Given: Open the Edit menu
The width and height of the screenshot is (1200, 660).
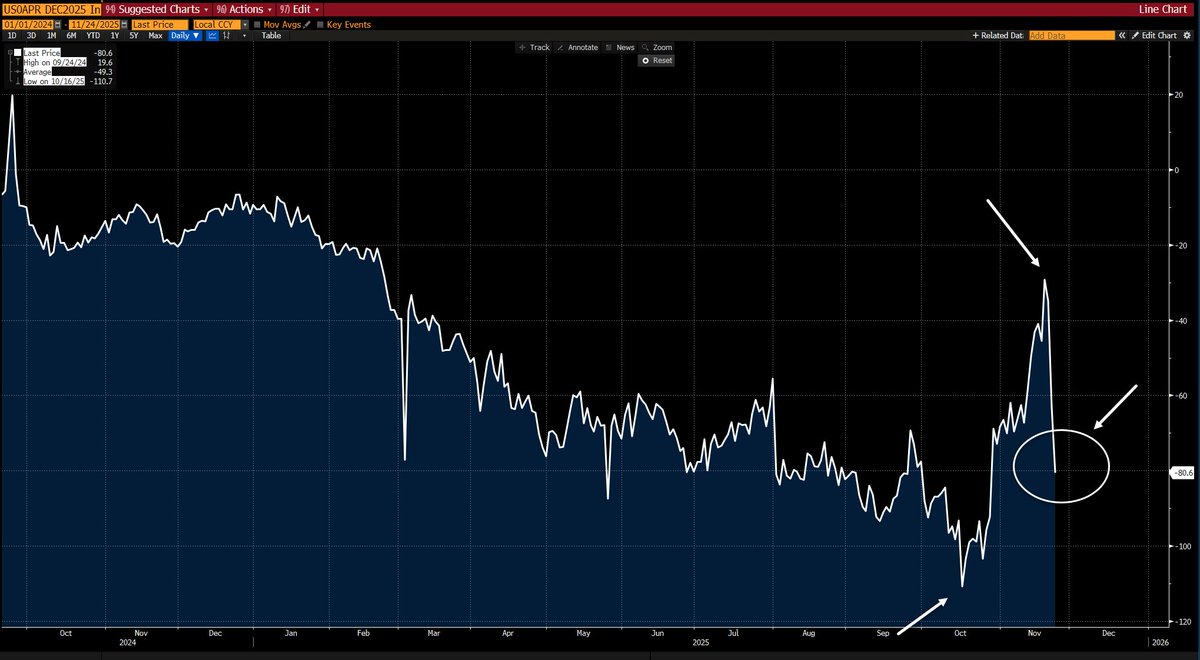Looking at the screenshot, I should (x=301, y=8).
